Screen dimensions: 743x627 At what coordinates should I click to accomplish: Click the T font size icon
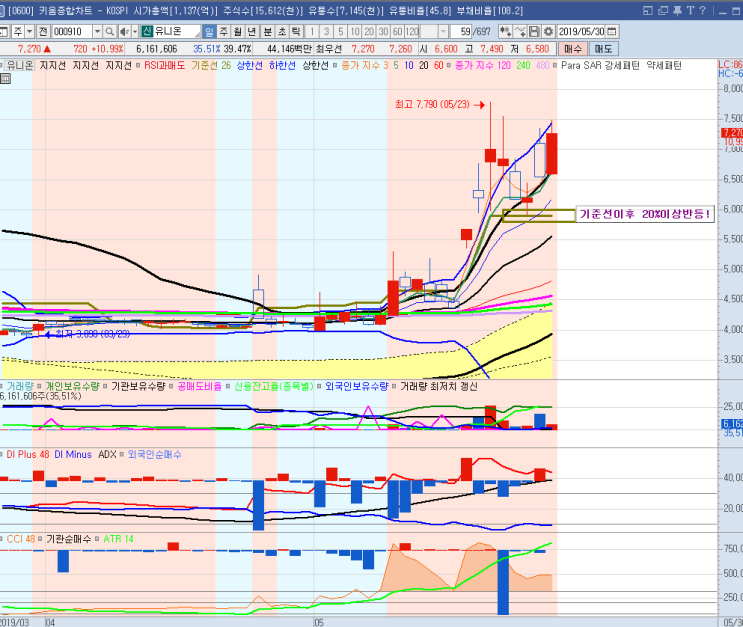click(690, 10)
